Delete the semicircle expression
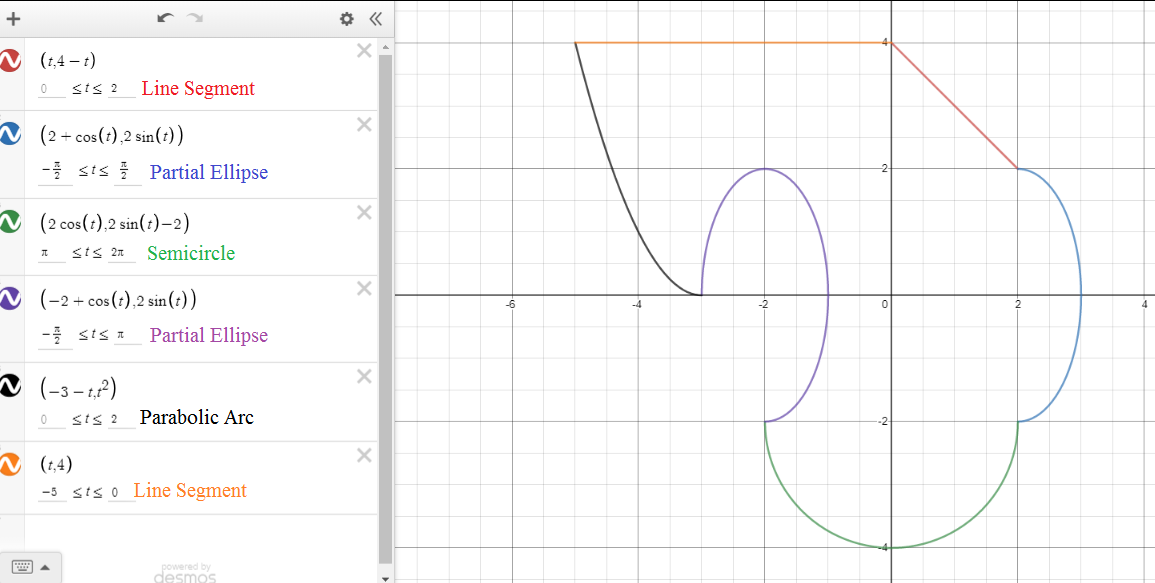The height and width of the screenshot is (583, 1155). (x=364, y=212)
